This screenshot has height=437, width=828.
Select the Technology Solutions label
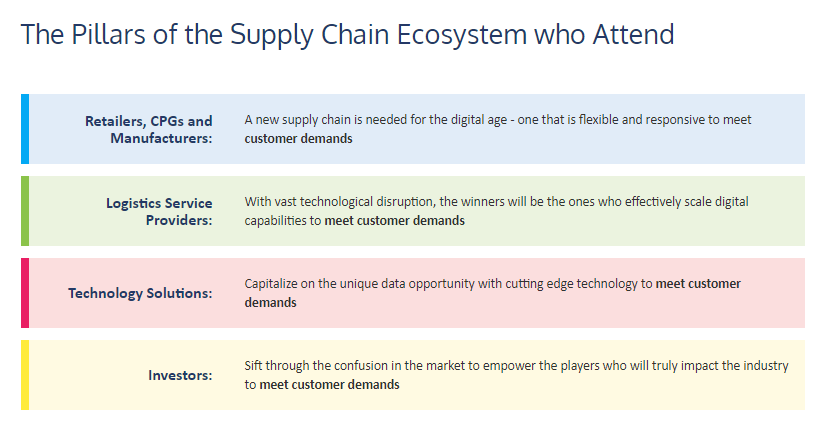coord(140,293)
